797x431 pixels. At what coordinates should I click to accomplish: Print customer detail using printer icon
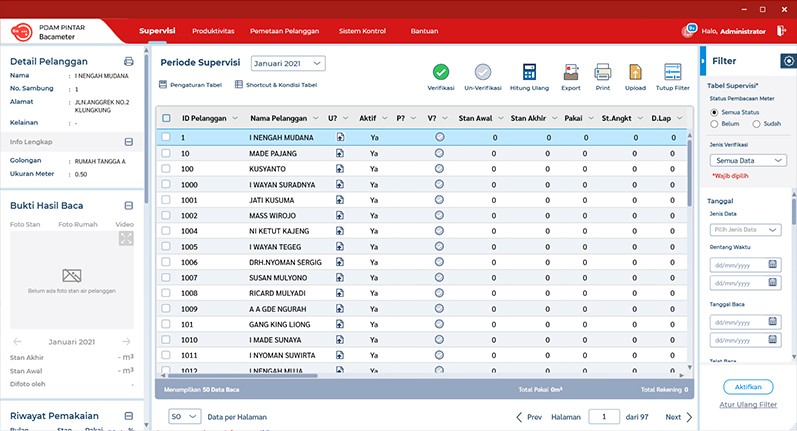click(x=128, y=62)
